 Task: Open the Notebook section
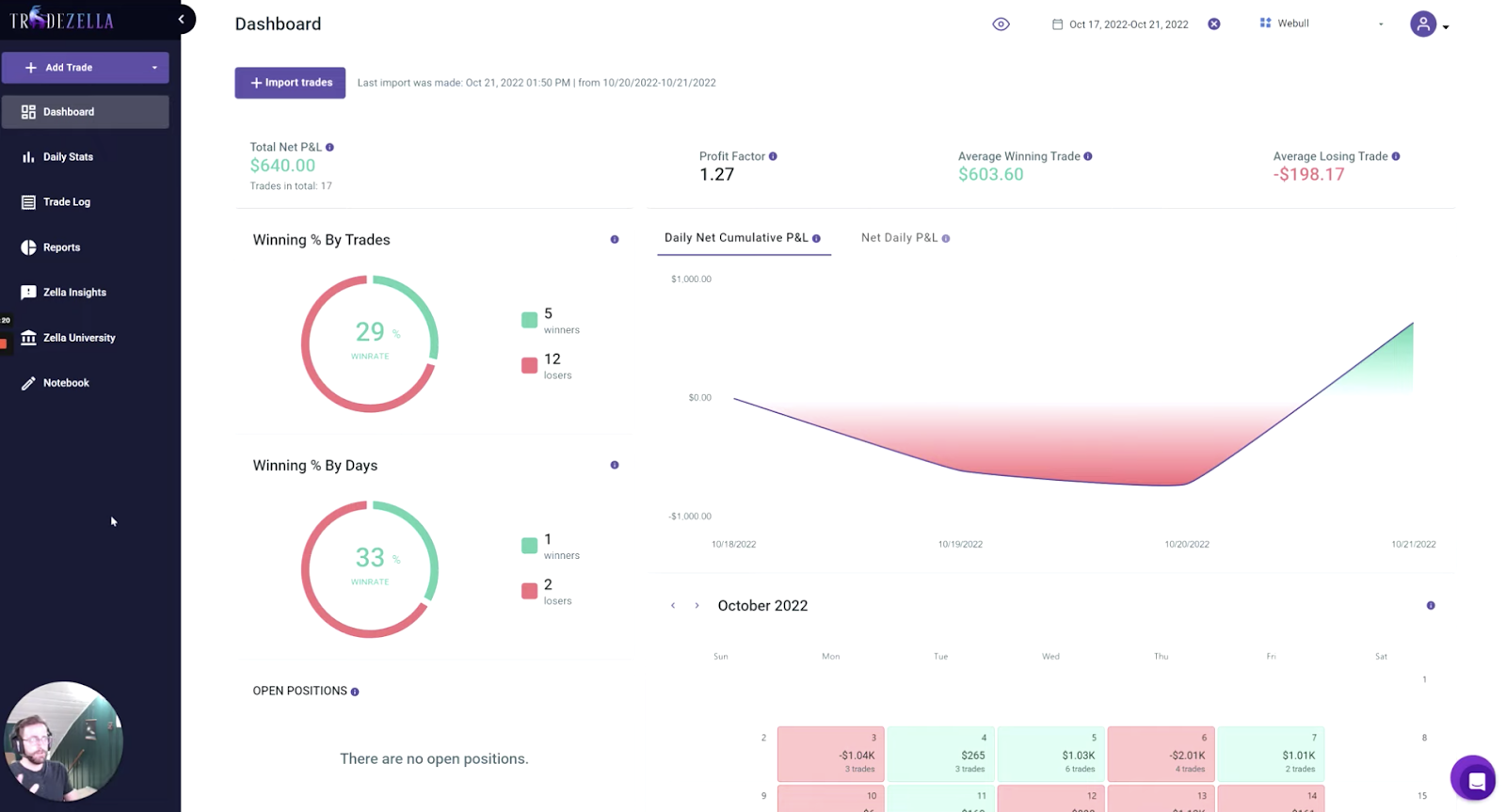click(x=66, y=382)
